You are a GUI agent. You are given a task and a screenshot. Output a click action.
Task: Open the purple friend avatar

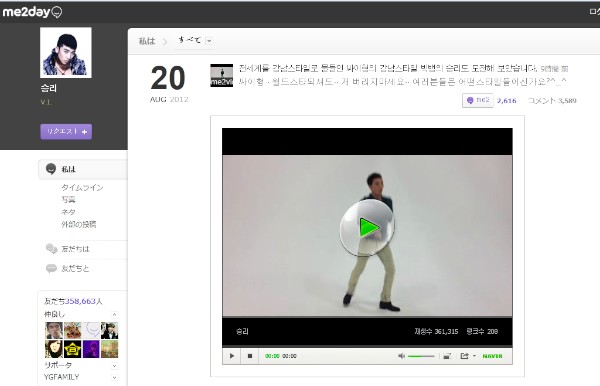[91, 349]
